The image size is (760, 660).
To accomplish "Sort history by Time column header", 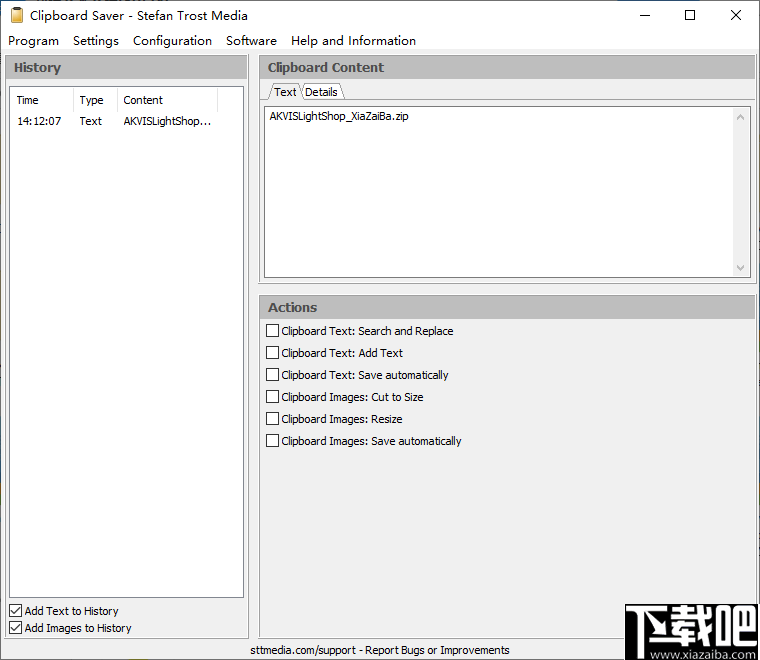I will click(43, 100).
